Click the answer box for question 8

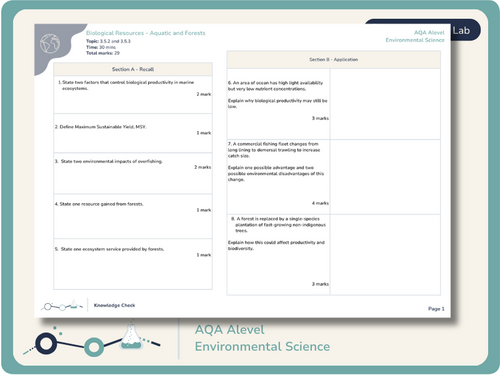385,255
